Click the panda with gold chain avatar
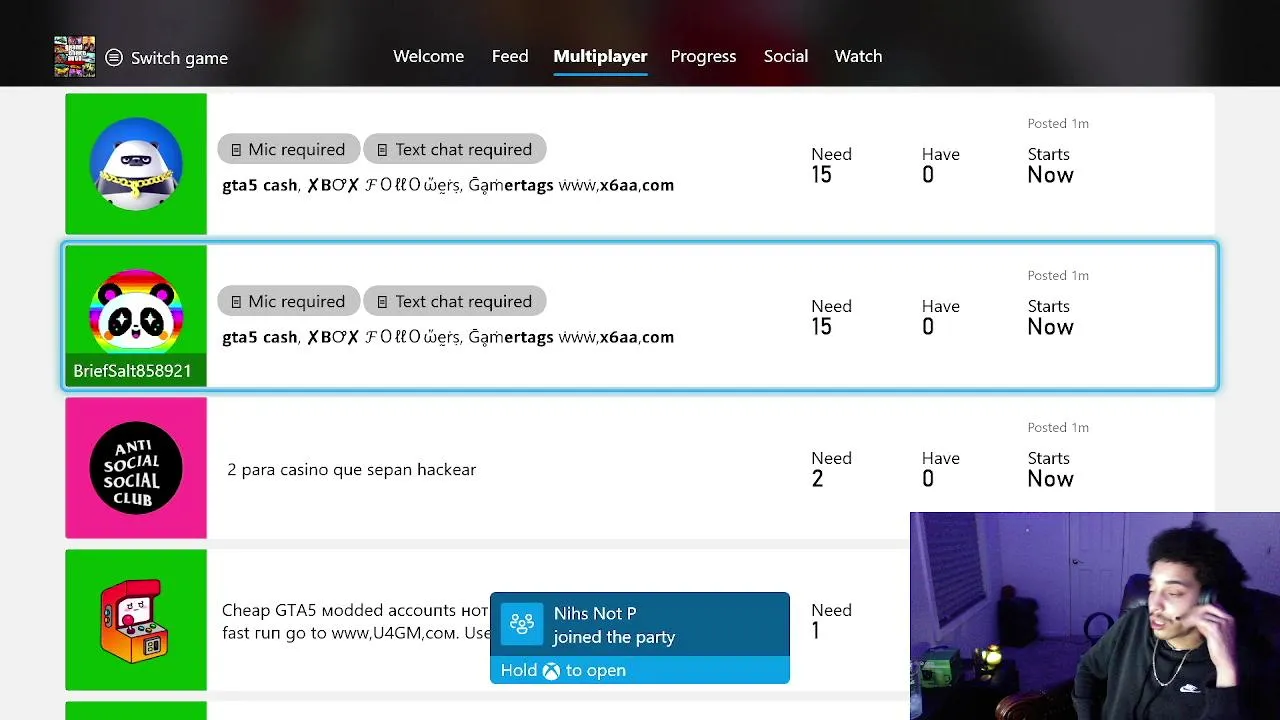This screenshot has height=720, width=1280. [x=136, y=164]
